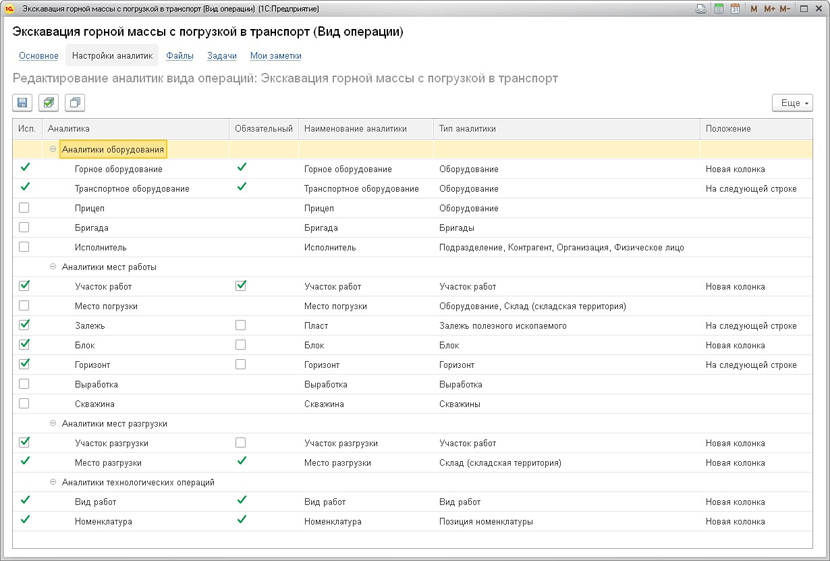This screenshot has height=561, width=830.
Task: Switch to the Основное tab
Action: [x=38, y=56]
